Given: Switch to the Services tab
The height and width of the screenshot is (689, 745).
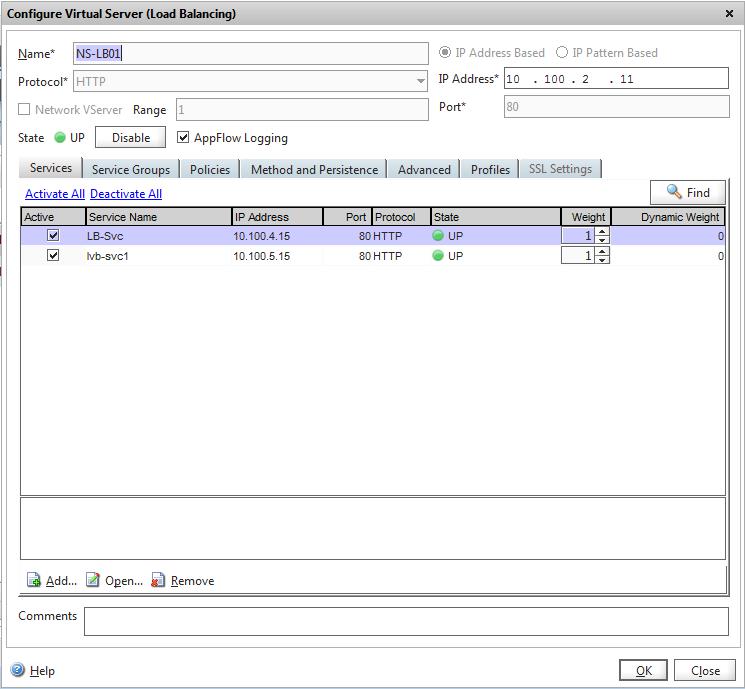Looking at the screenshot, I should pyautogui.click(x=50, y=168).
